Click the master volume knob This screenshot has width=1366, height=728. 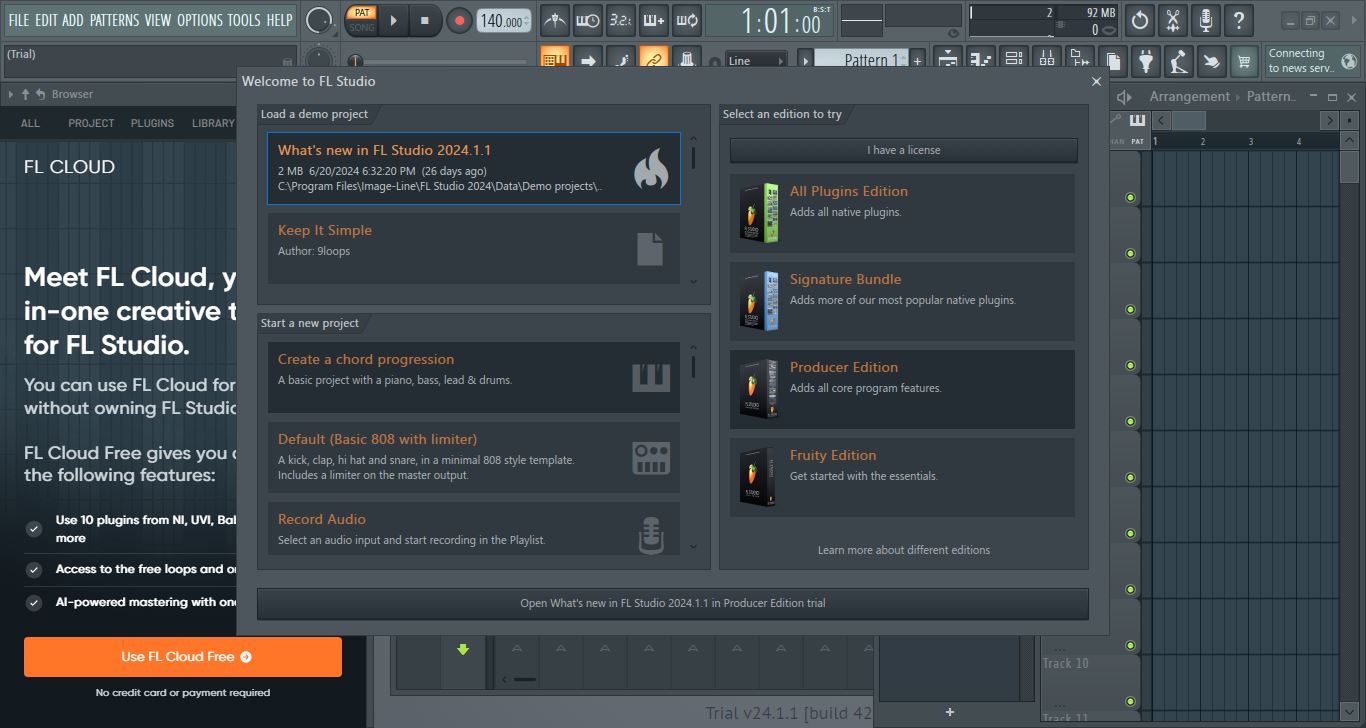(319, 20)
